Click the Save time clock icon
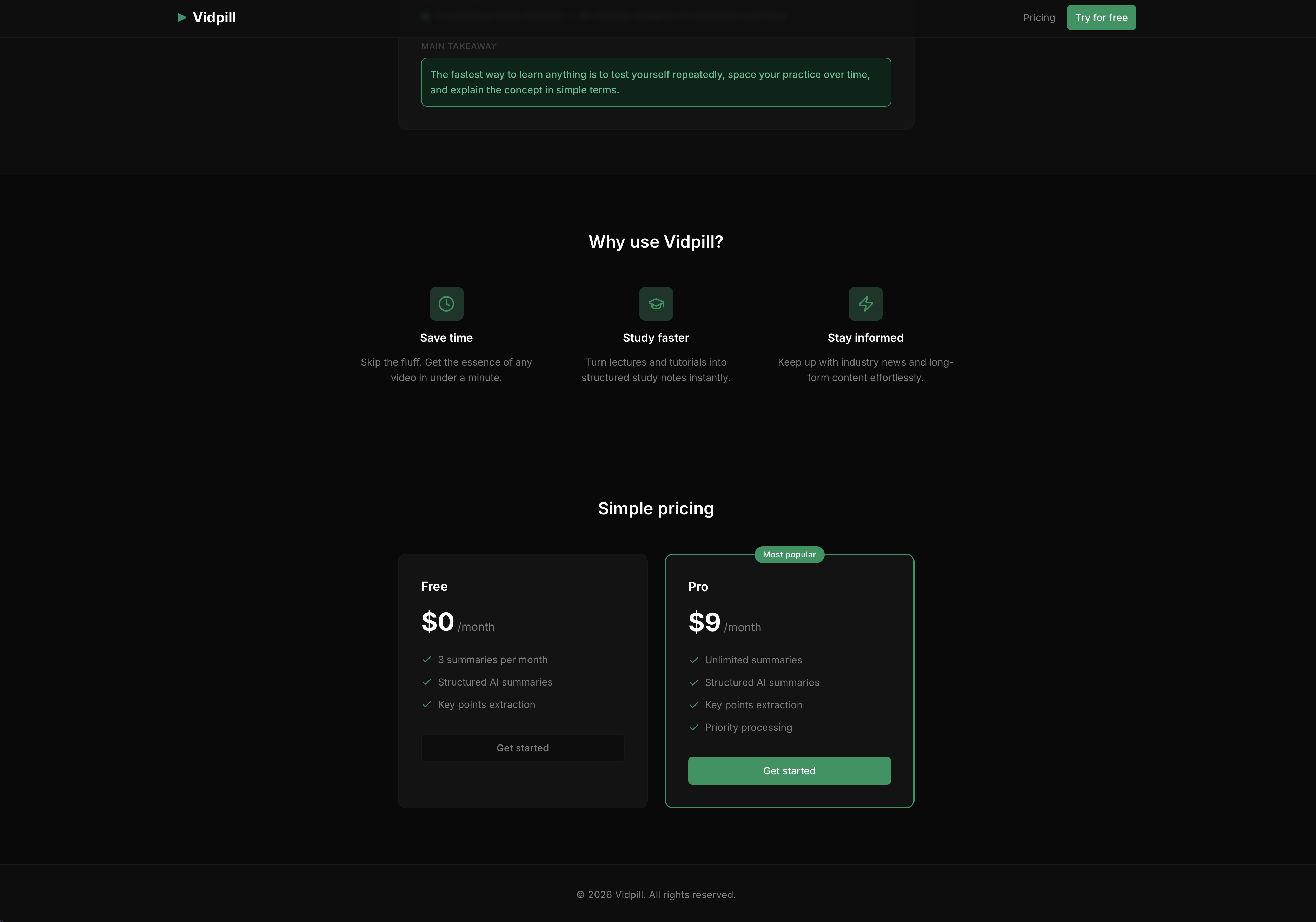The height and width of the screenshot is (922, 1316). click(446, 304)
